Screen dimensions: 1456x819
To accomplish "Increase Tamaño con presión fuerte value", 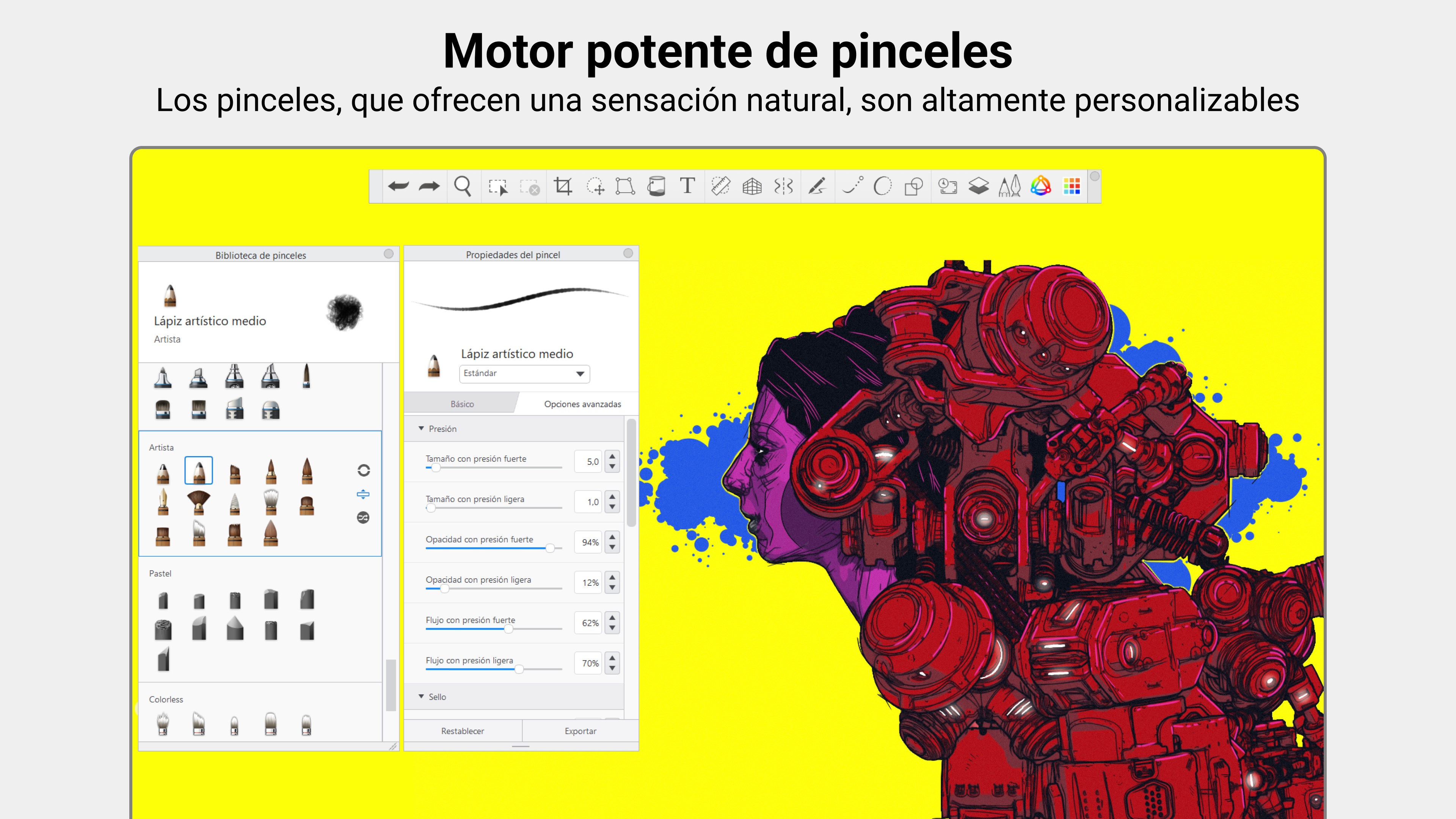I will (612, 456).
